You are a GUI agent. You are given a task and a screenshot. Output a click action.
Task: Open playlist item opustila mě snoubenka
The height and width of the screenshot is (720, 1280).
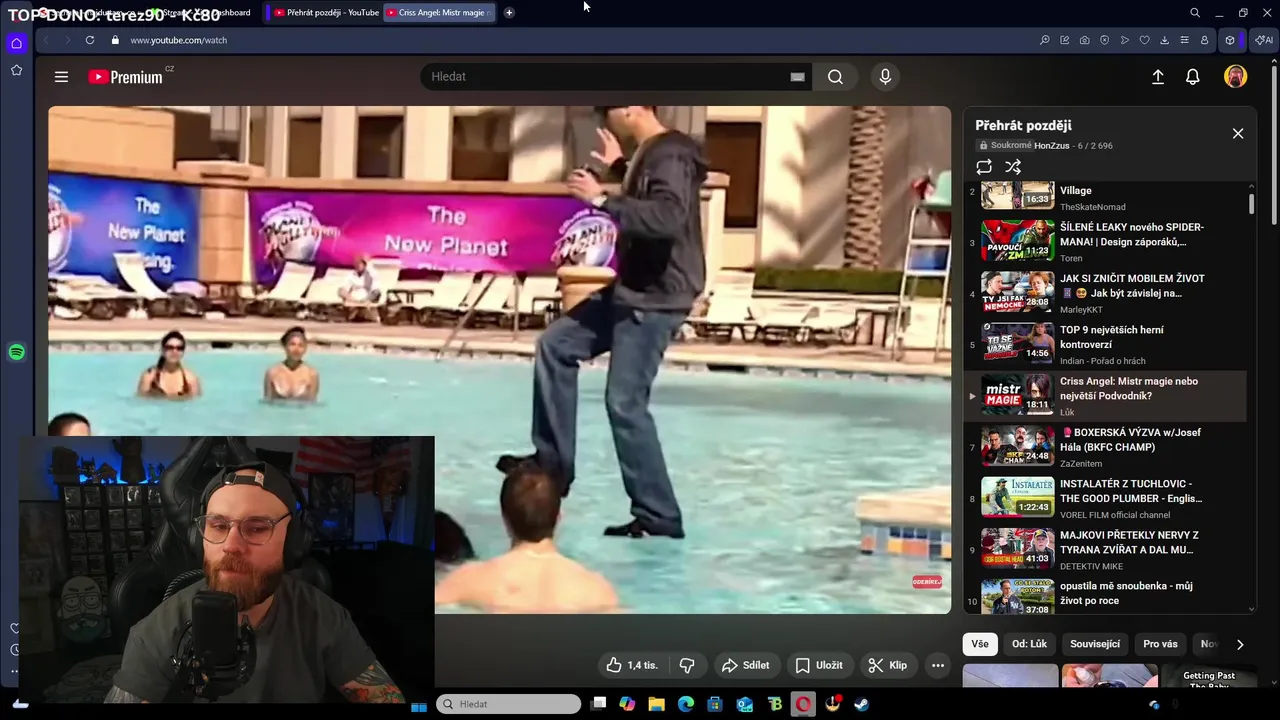(x=1105, y=596)
